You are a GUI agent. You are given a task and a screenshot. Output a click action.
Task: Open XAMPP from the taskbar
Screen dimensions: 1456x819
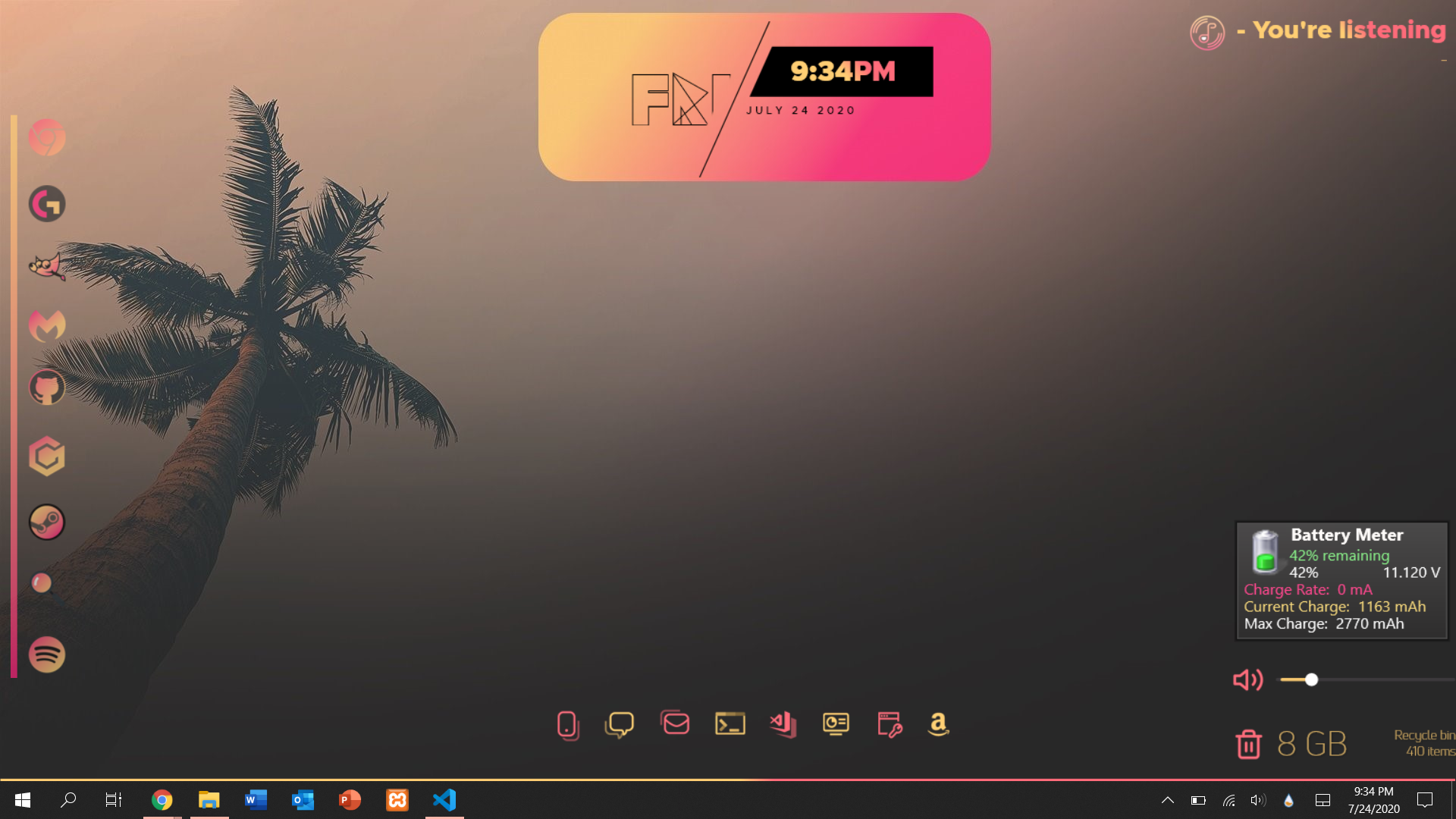pyautogui.click(x=397, y=800)
